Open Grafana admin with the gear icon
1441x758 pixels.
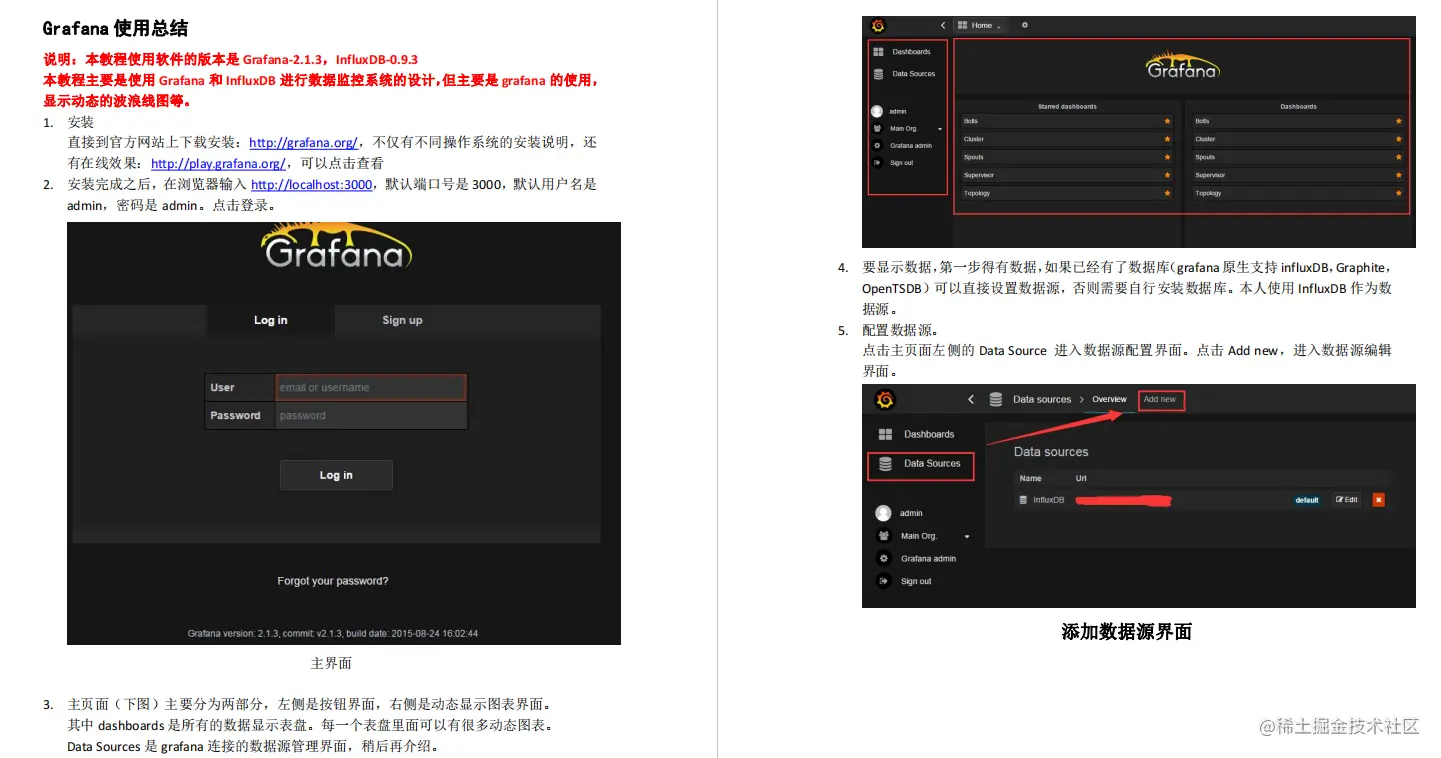point(878,145)
